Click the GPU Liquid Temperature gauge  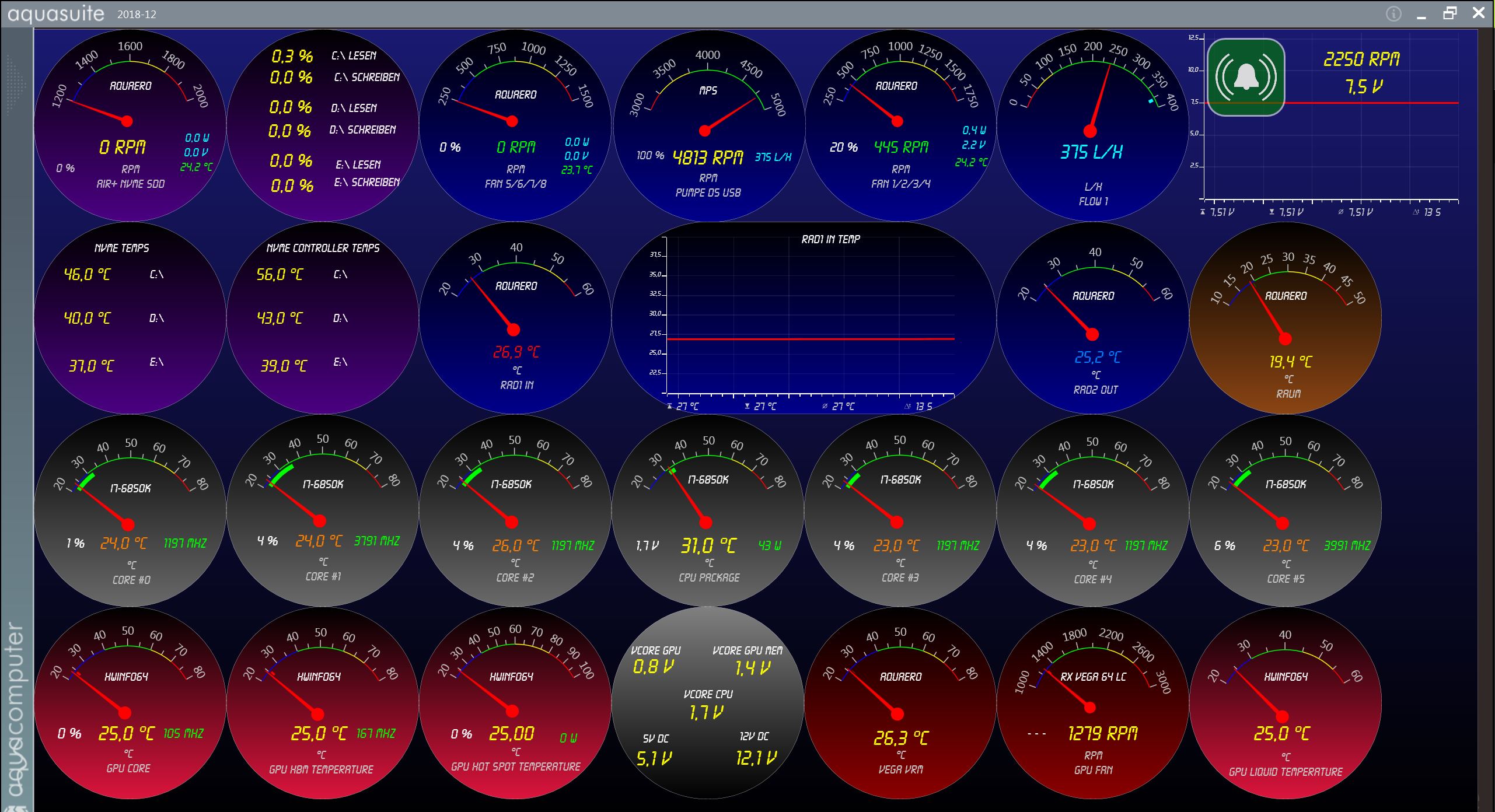1285,703
